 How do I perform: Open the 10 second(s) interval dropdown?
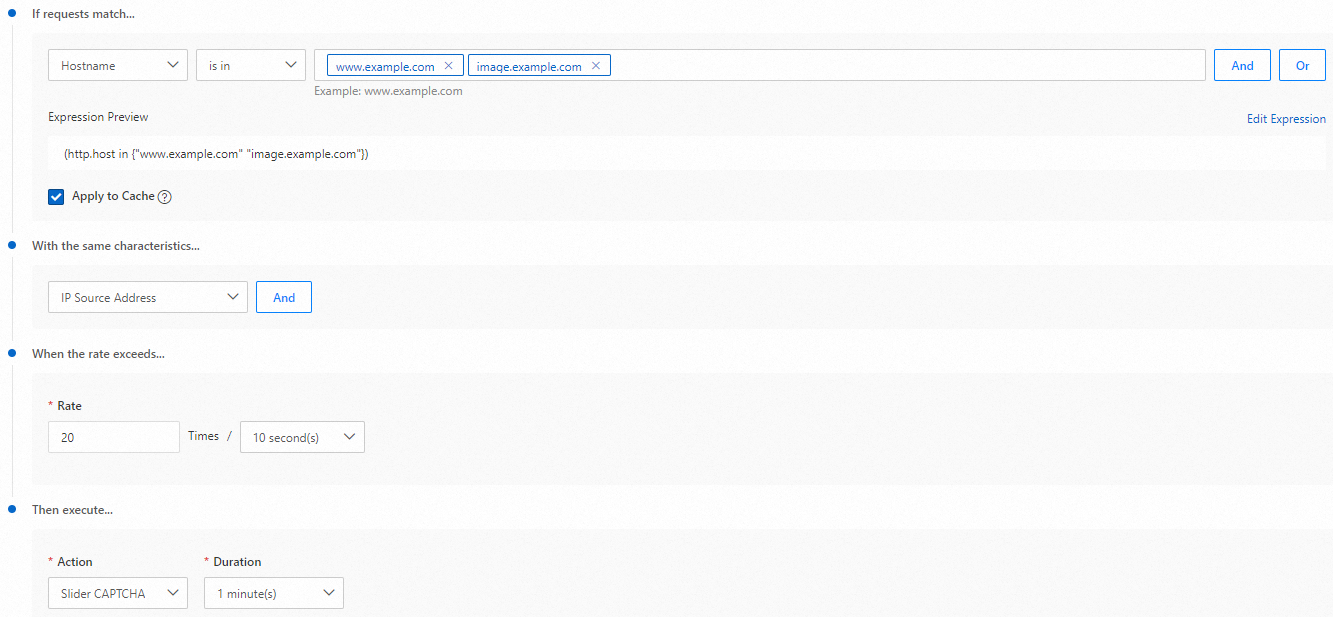click(302, 437)
